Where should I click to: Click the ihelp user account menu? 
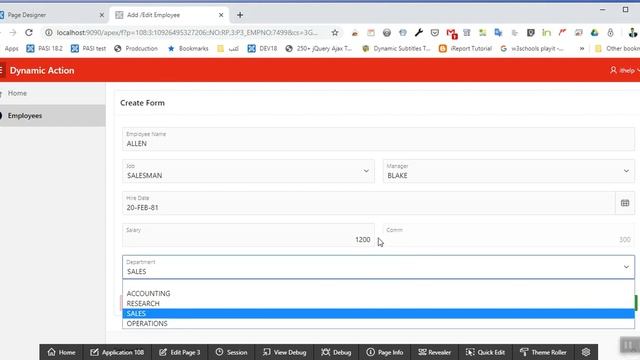pos(624,70)
